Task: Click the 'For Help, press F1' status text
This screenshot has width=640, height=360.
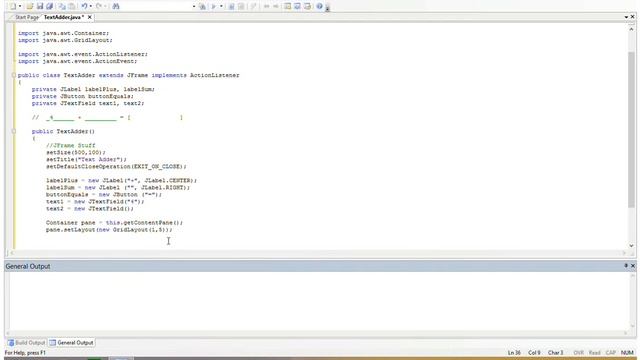Action: 25,353
